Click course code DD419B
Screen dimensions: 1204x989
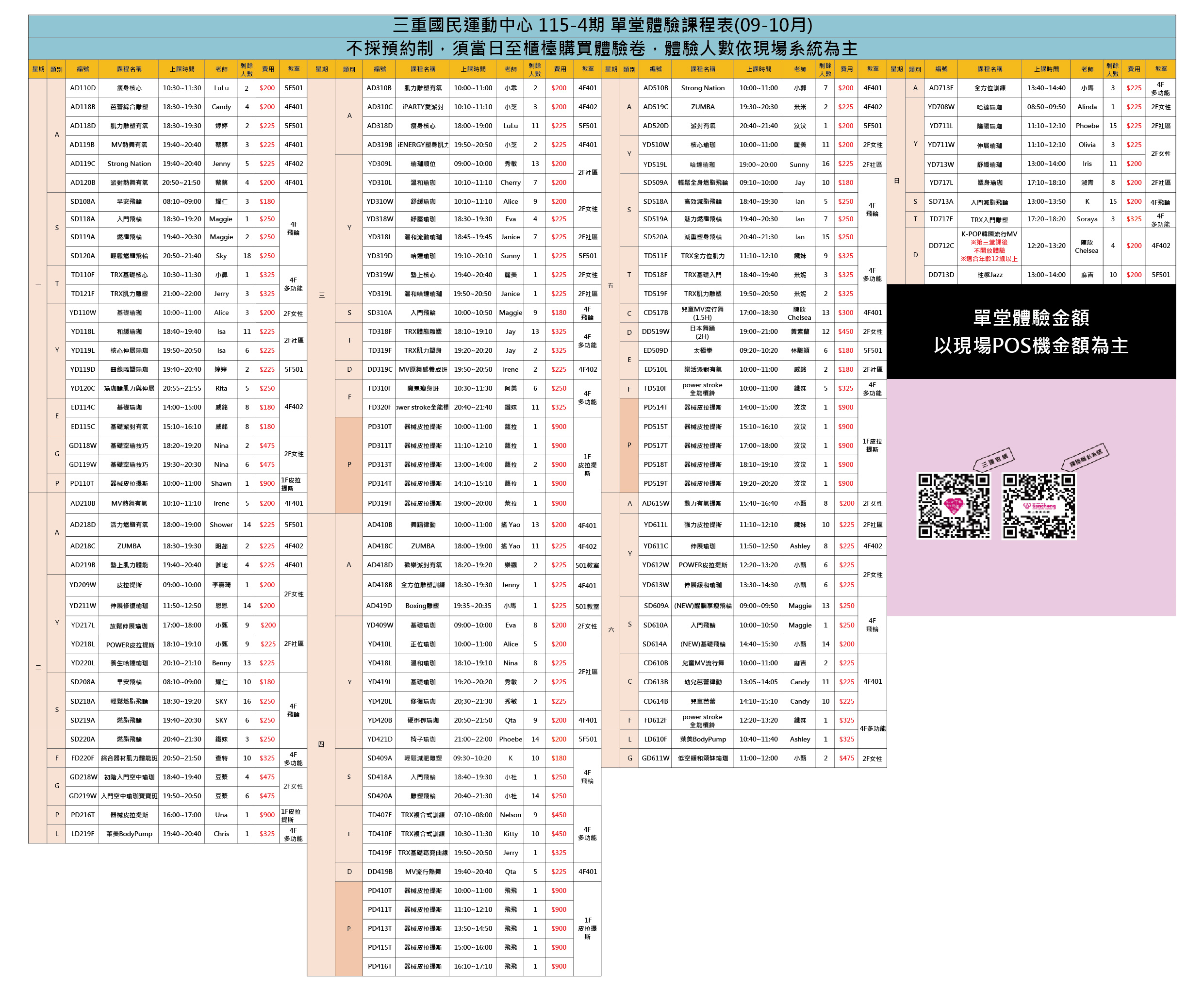(x=380, y=872)
